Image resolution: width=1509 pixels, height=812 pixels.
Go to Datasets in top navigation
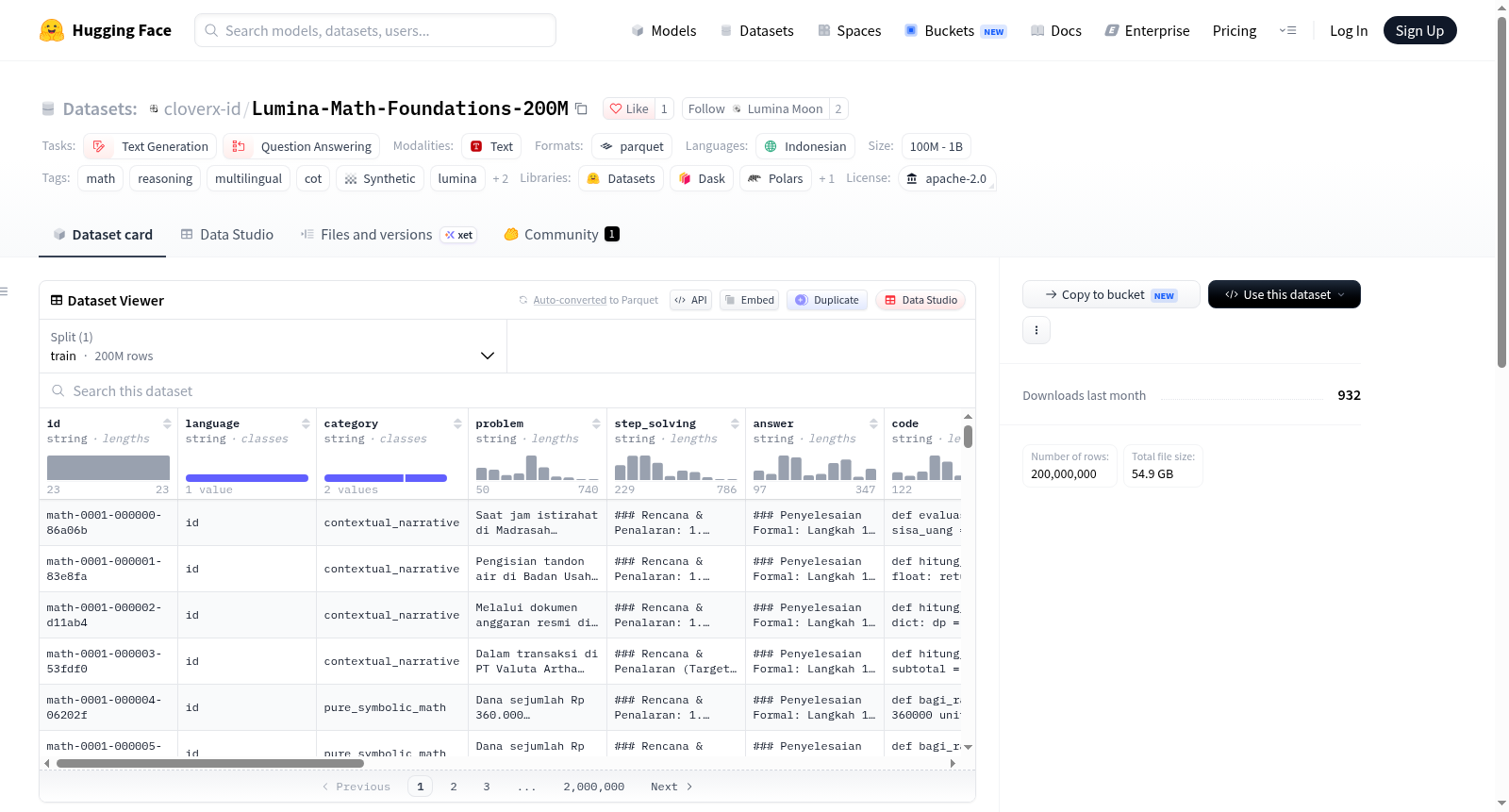tap(757, 30)
